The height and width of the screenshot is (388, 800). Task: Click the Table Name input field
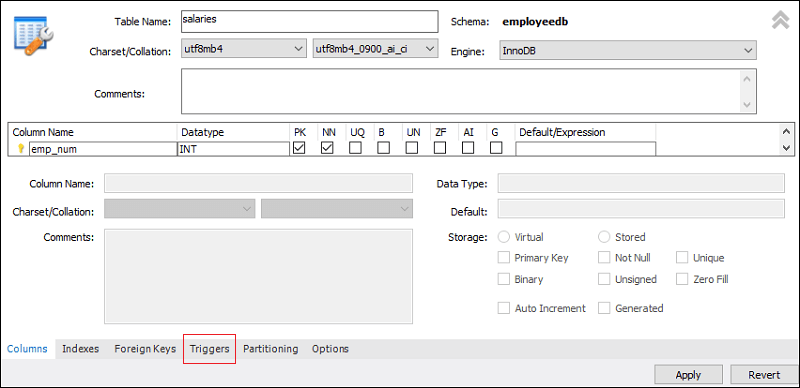click(310, 21)
